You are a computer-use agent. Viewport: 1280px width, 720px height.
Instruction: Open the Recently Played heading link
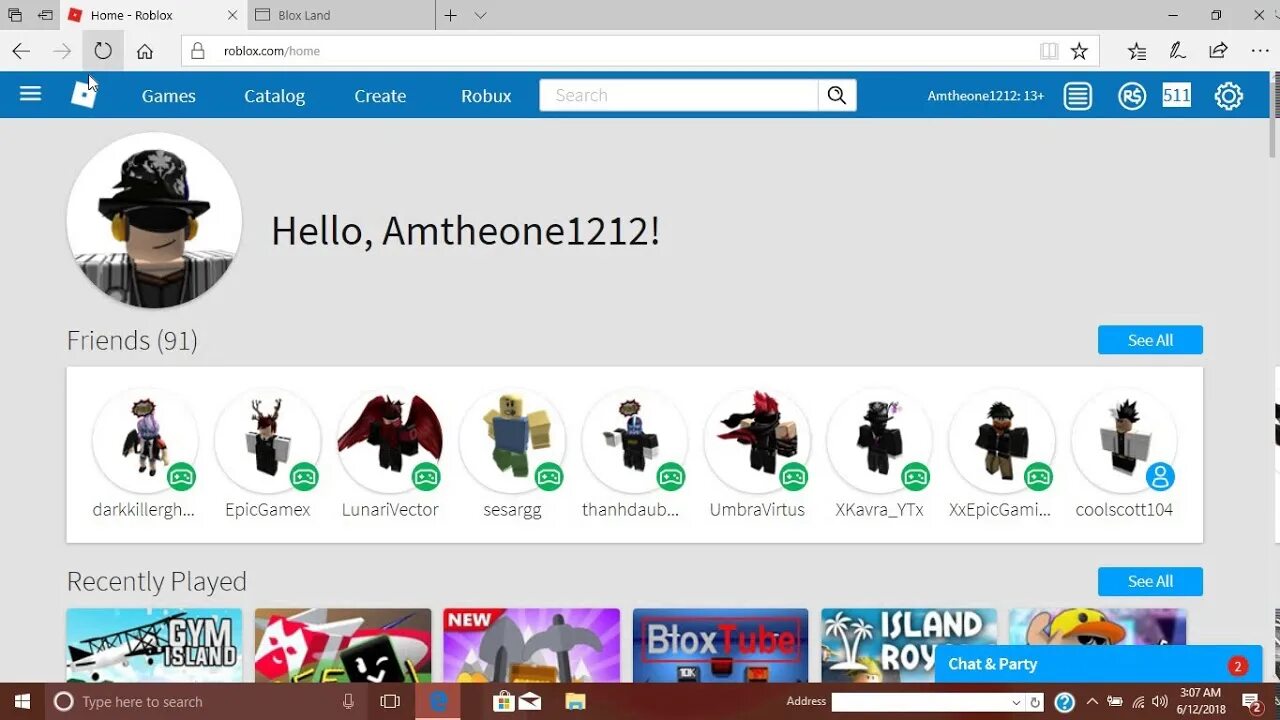coord(156,582)
